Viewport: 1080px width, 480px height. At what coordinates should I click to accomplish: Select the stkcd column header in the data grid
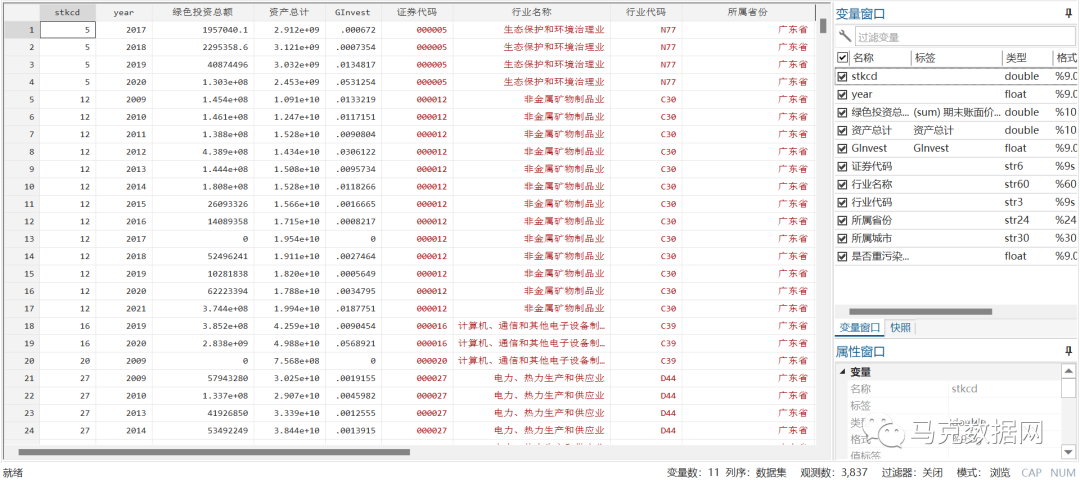[x=68, y=12]
